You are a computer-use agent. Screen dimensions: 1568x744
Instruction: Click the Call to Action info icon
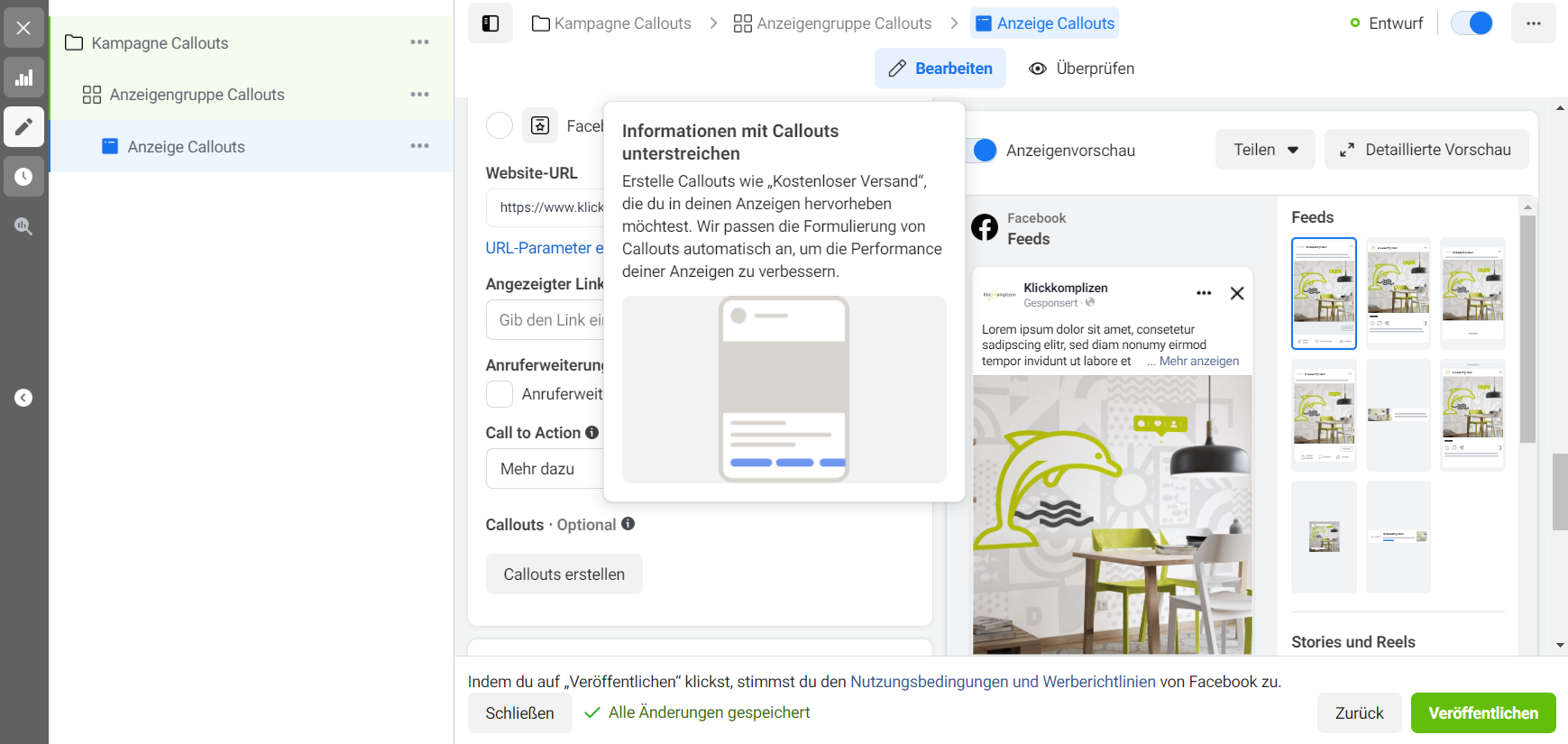tap(591, 433)
